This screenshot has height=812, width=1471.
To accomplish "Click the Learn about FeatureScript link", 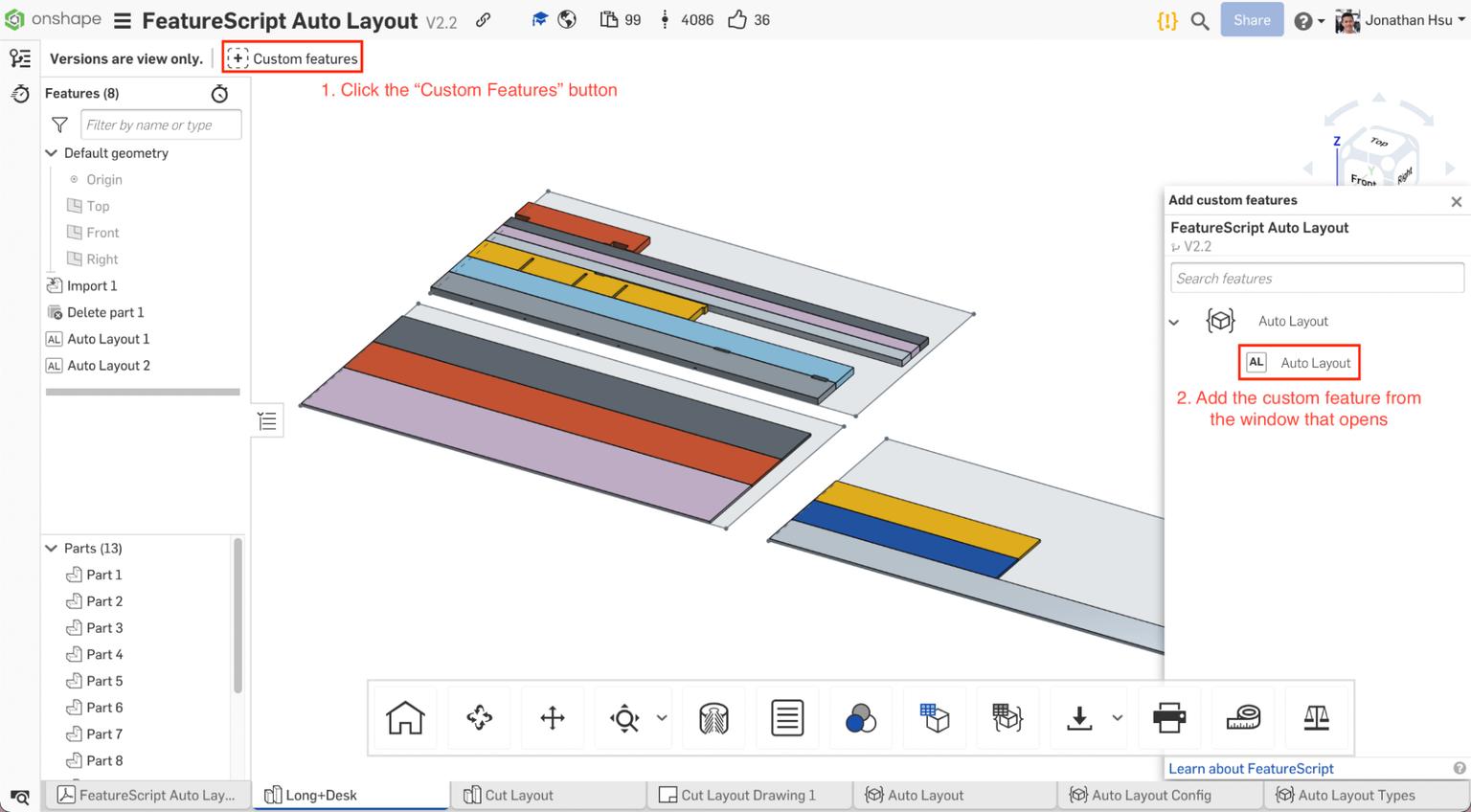I will (1251, 768).
